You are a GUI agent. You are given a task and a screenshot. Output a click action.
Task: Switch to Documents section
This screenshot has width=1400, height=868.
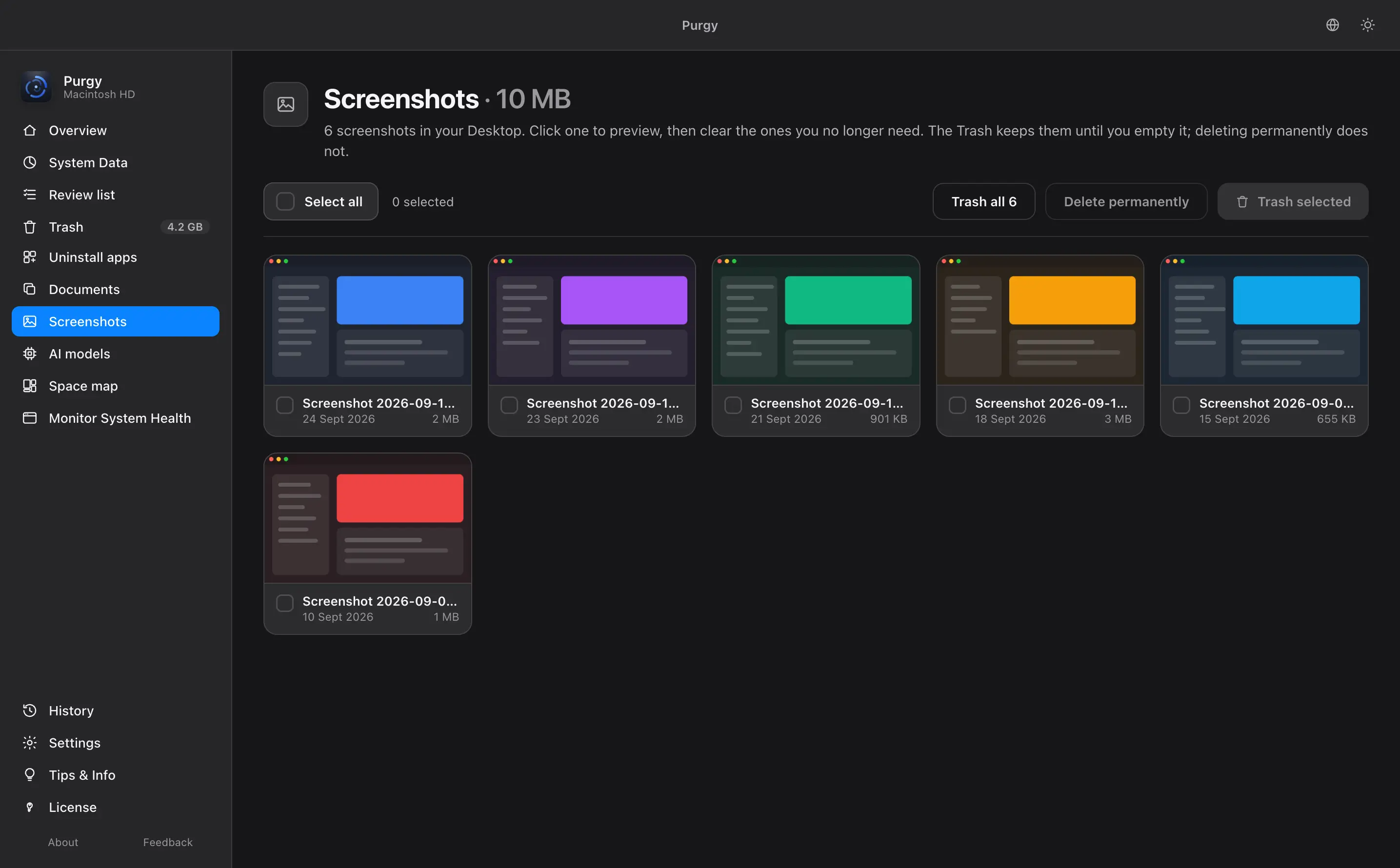pyautogui.click(x=116, y=289)
